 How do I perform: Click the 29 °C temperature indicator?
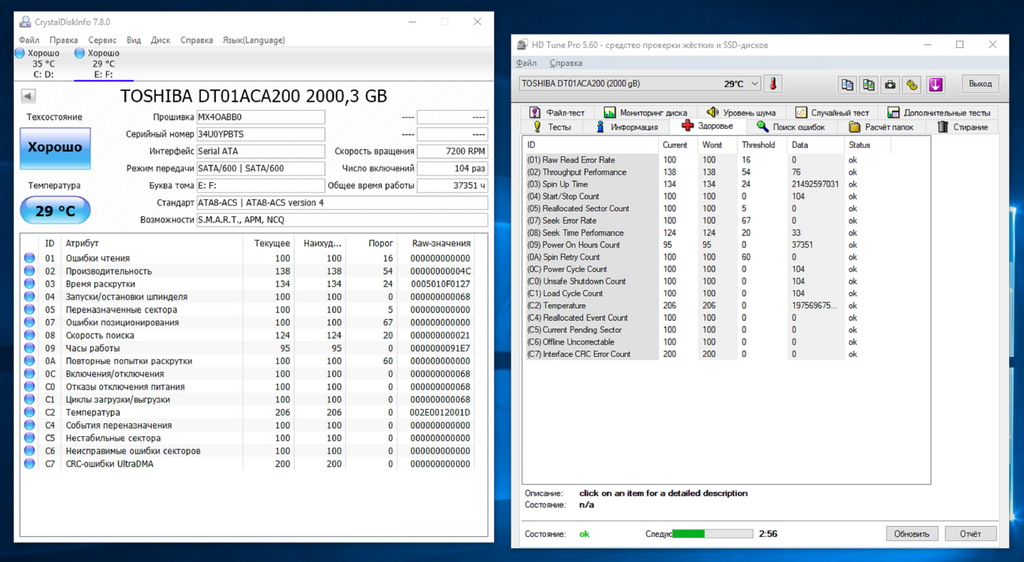click(x=55, y=211)
